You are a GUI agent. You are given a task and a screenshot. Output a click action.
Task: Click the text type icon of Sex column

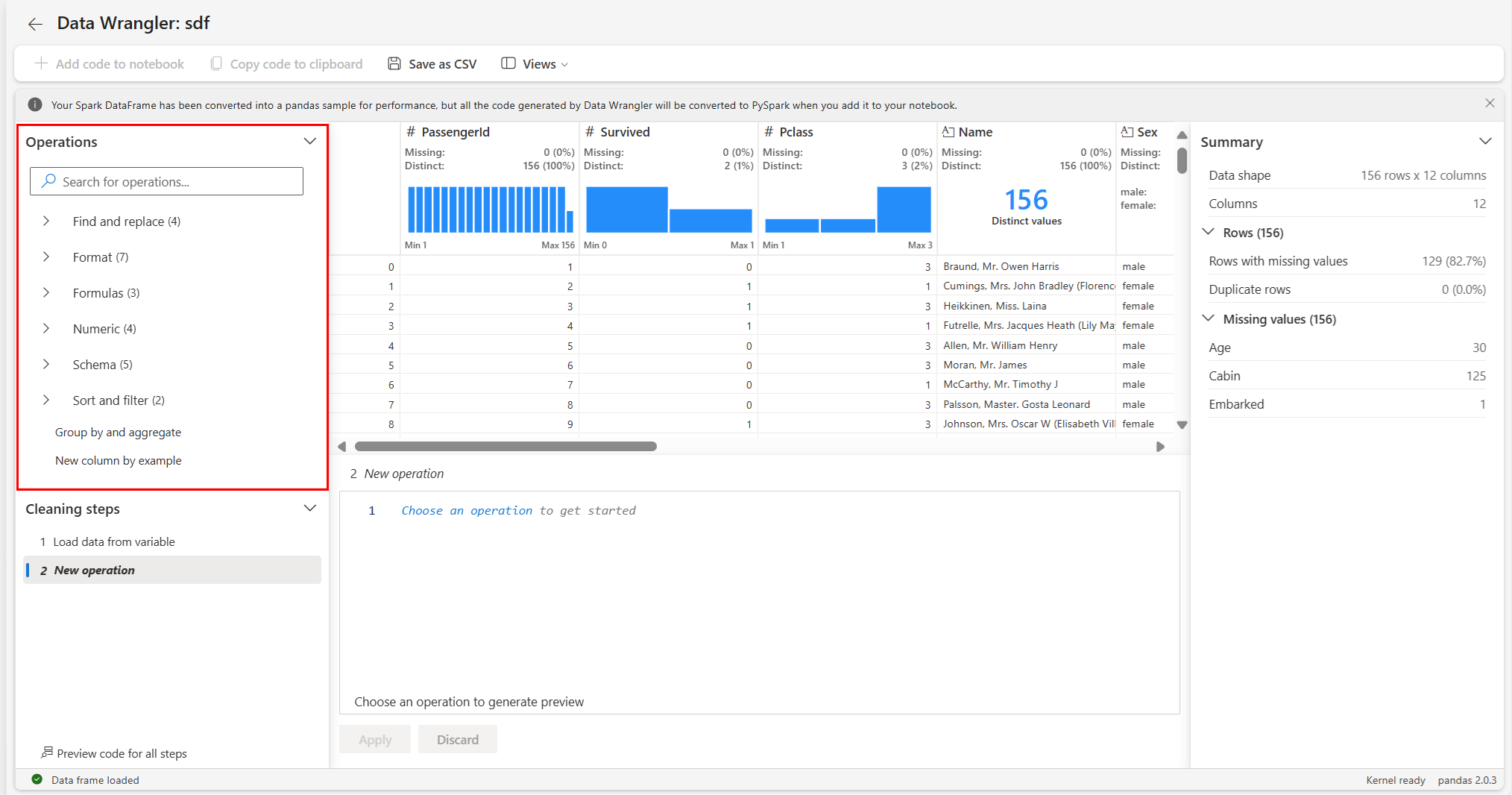coord(1127,132)
